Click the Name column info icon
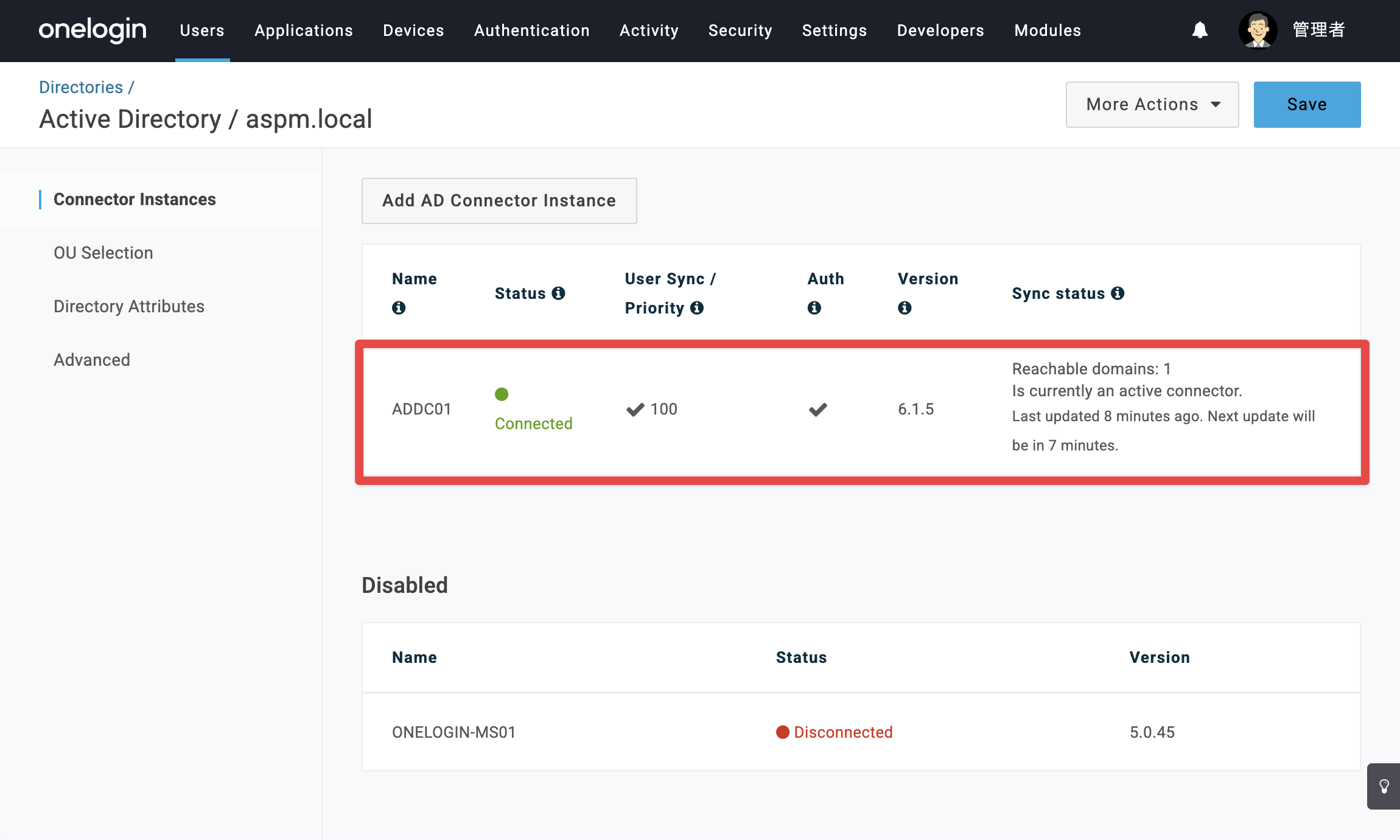The width and height of the screenshot is (1400, 840). [399, 308]
